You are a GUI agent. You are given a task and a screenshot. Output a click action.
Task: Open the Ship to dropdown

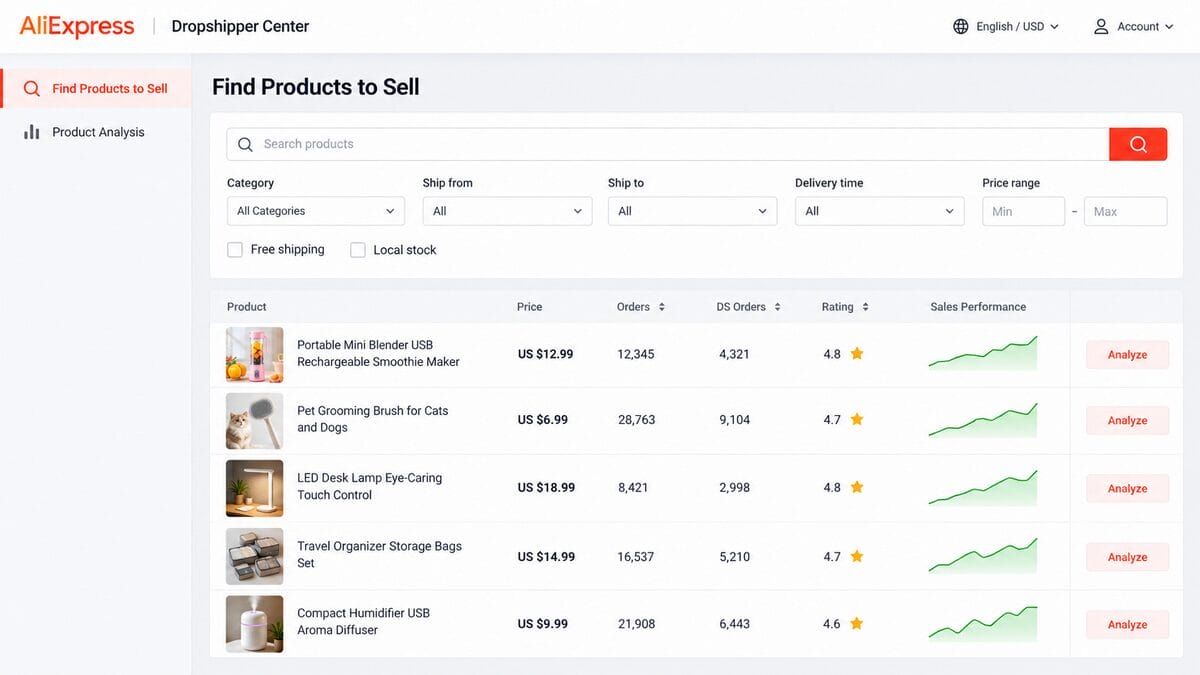point(692,211)
